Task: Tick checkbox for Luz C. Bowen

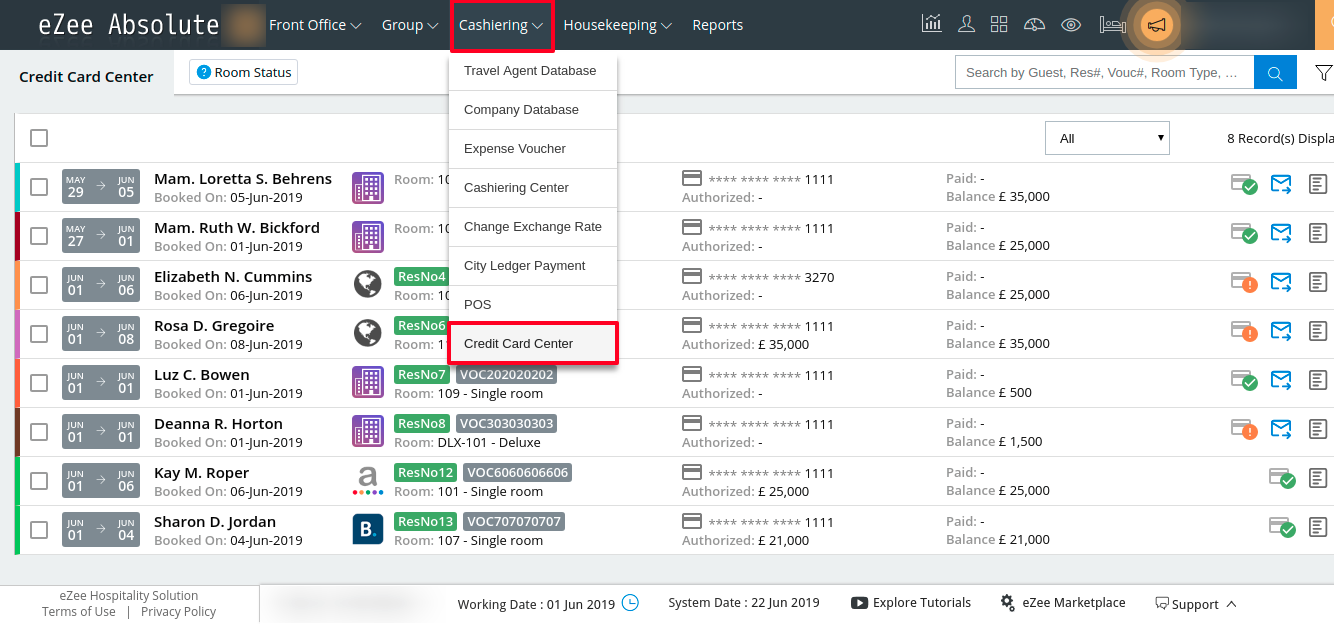Action: click(x=39, y=383)
